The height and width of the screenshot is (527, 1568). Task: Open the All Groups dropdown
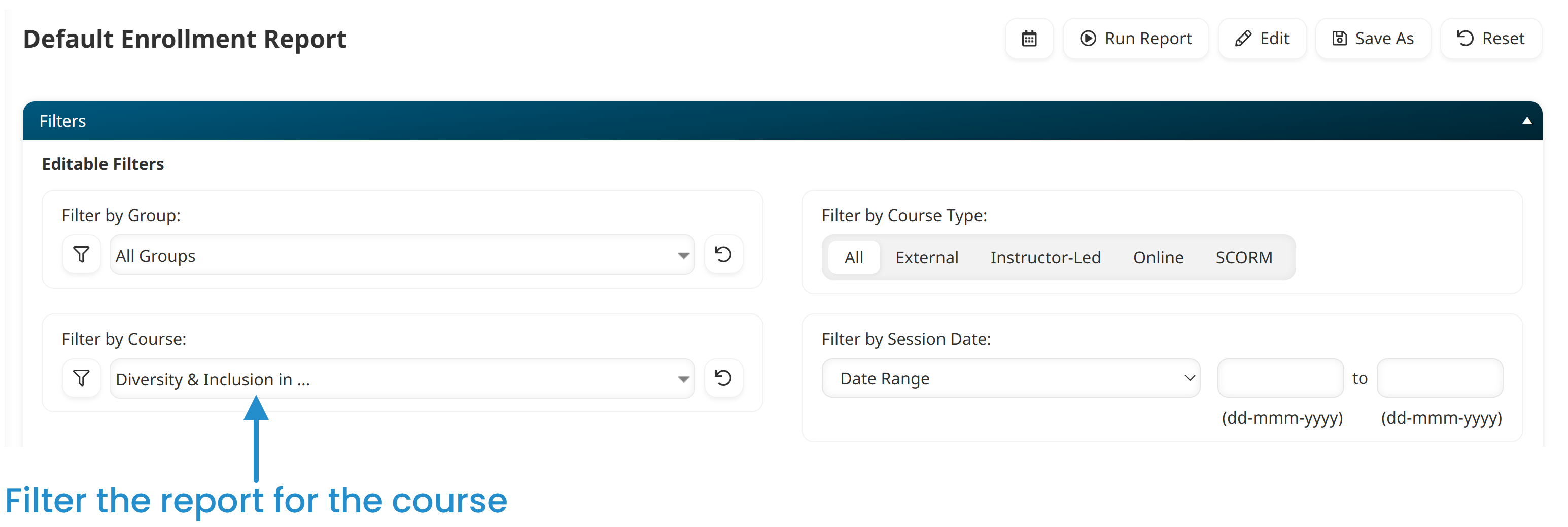coord(402,256)
